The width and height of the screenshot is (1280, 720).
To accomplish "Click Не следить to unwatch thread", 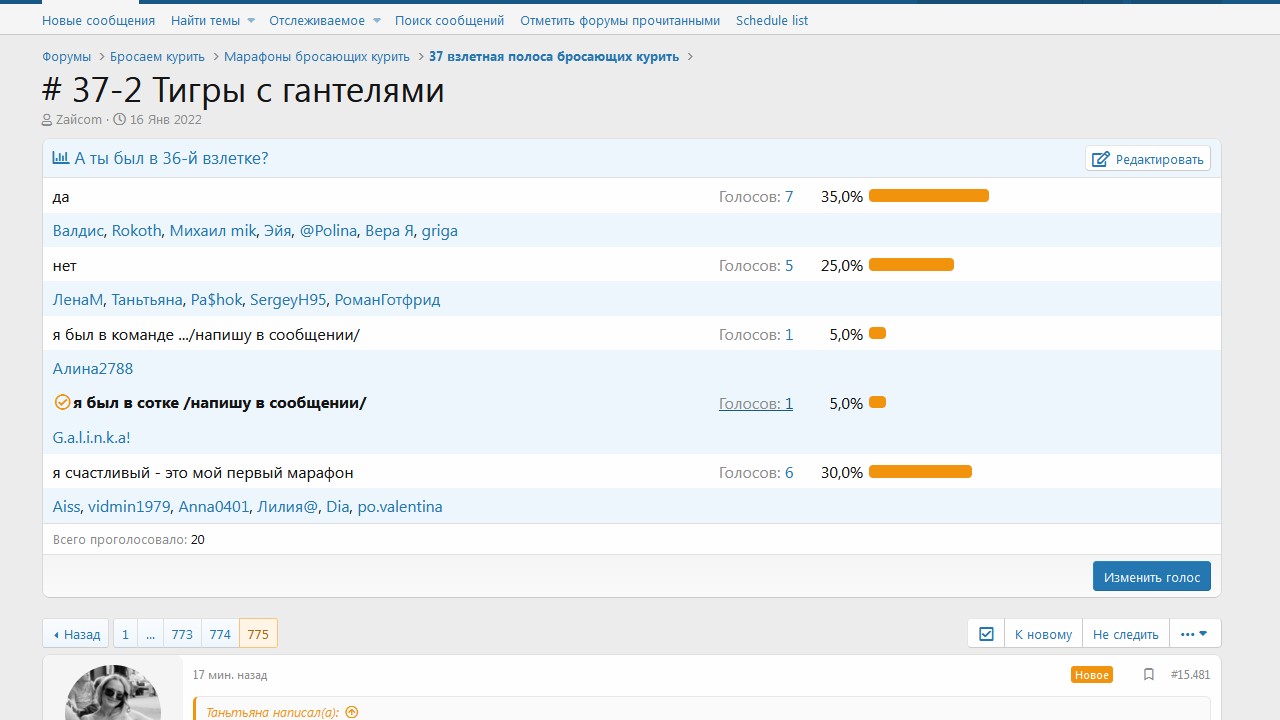I will click(x=1126, y=634).
